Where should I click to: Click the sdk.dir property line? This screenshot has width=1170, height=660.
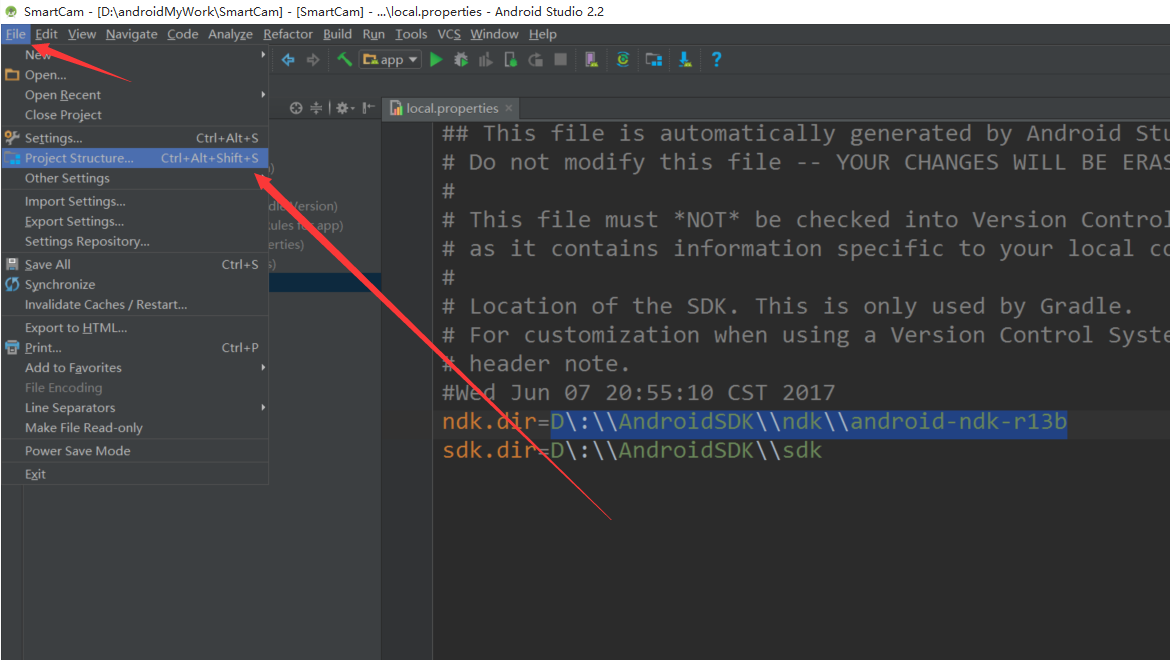pos(632,451)
